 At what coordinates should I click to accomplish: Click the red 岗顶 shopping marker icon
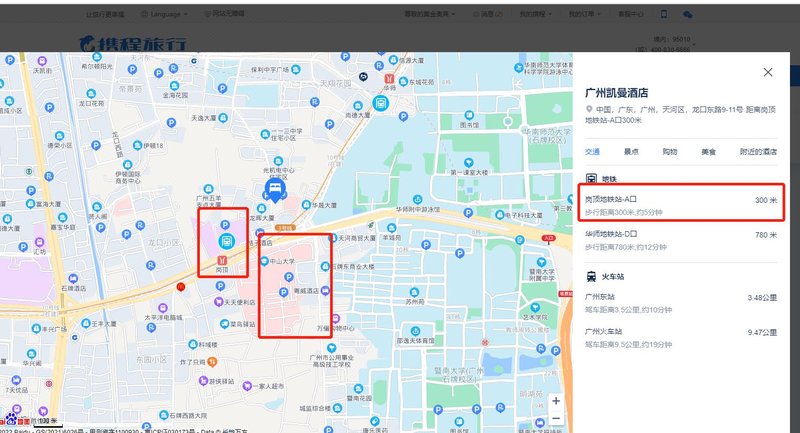pos(222,260)
